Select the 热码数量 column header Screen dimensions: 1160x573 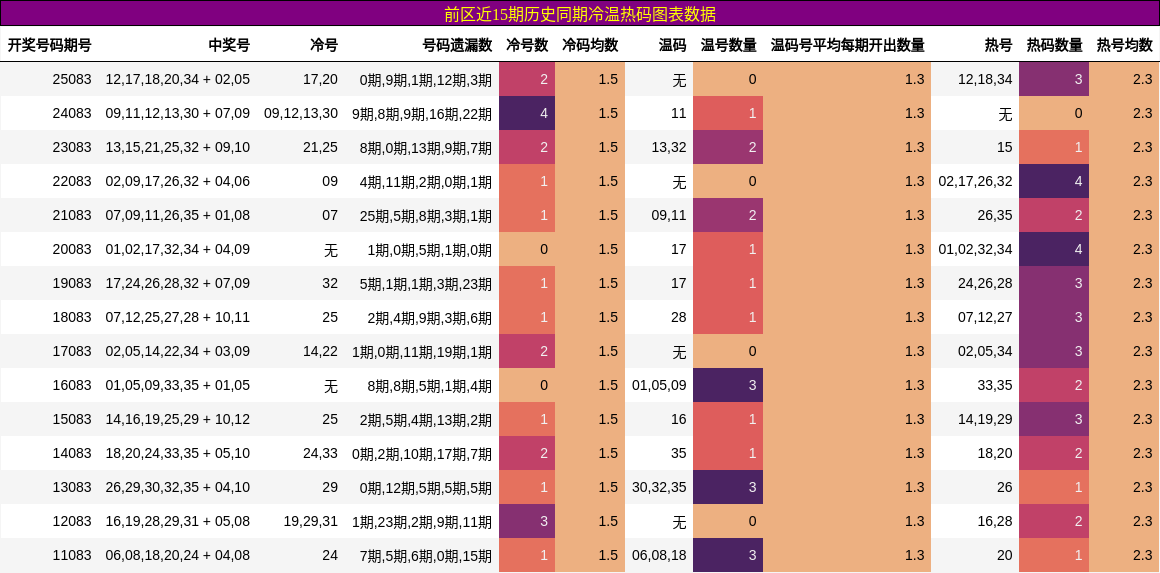(x=1055, y=45)
